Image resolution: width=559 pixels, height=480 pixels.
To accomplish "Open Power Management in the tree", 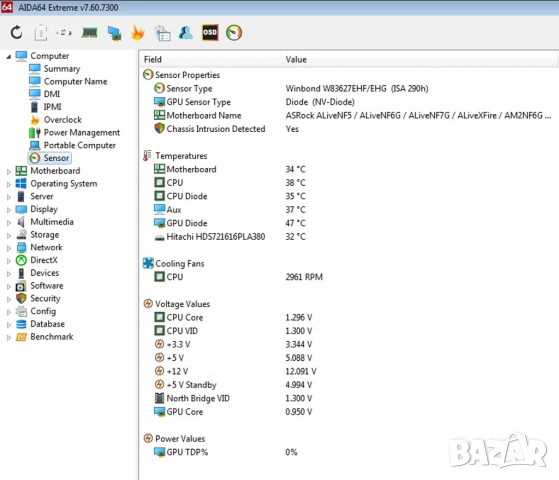I will (82, 132).
